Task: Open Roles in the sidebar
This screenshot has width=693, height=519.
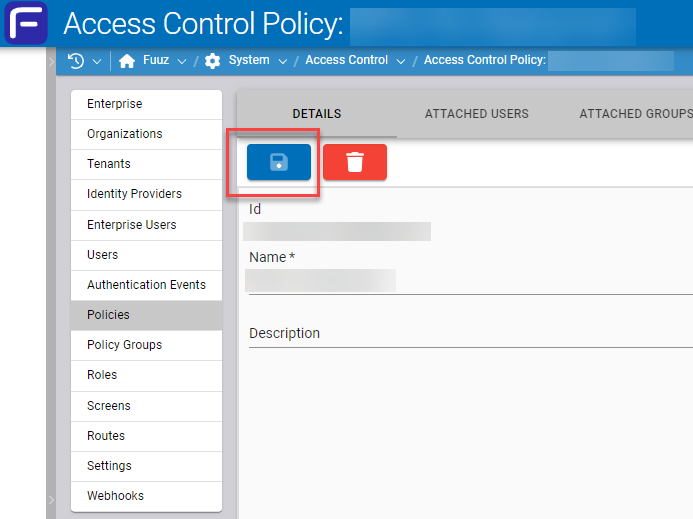Action: 146,375
